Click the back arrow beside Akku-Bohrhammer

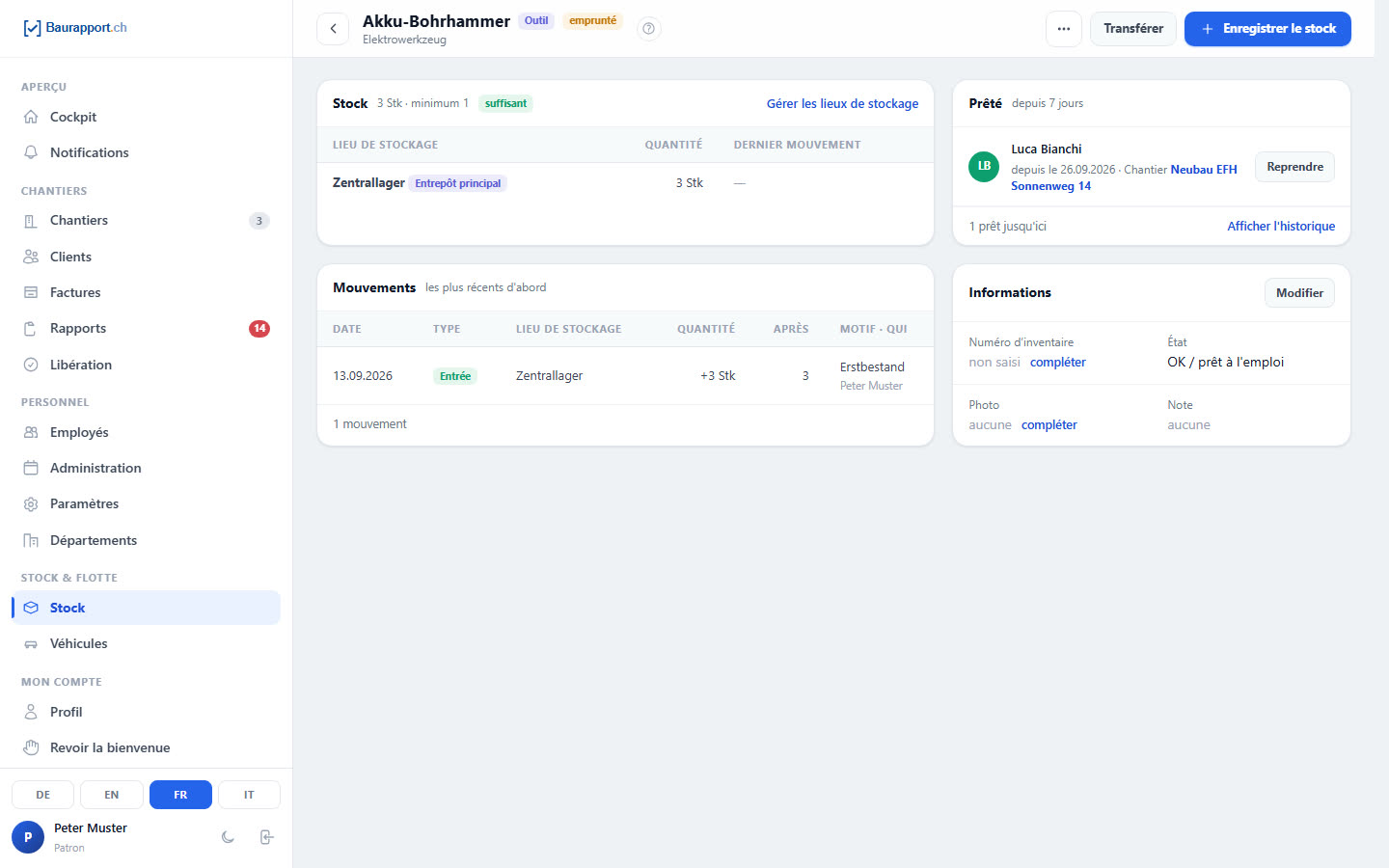click(x=333, y=29)
